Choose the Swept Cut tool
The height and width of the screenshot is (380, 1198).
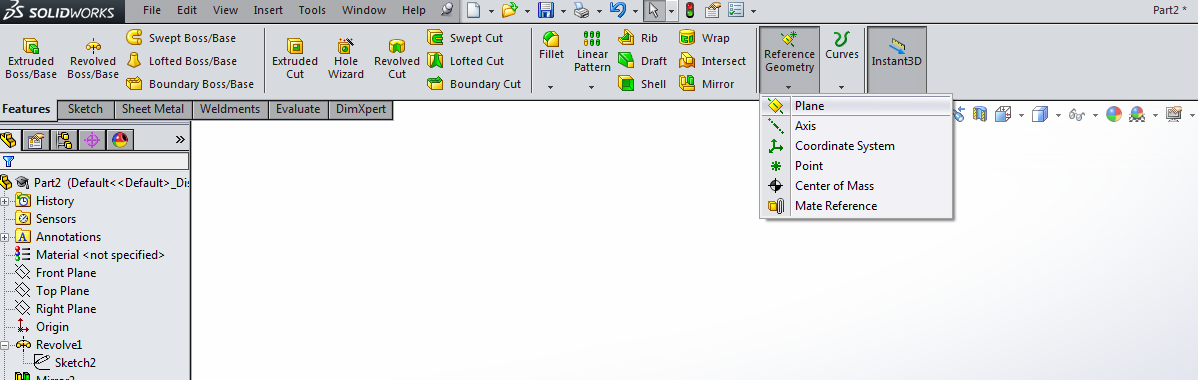[x=465, y=38]
